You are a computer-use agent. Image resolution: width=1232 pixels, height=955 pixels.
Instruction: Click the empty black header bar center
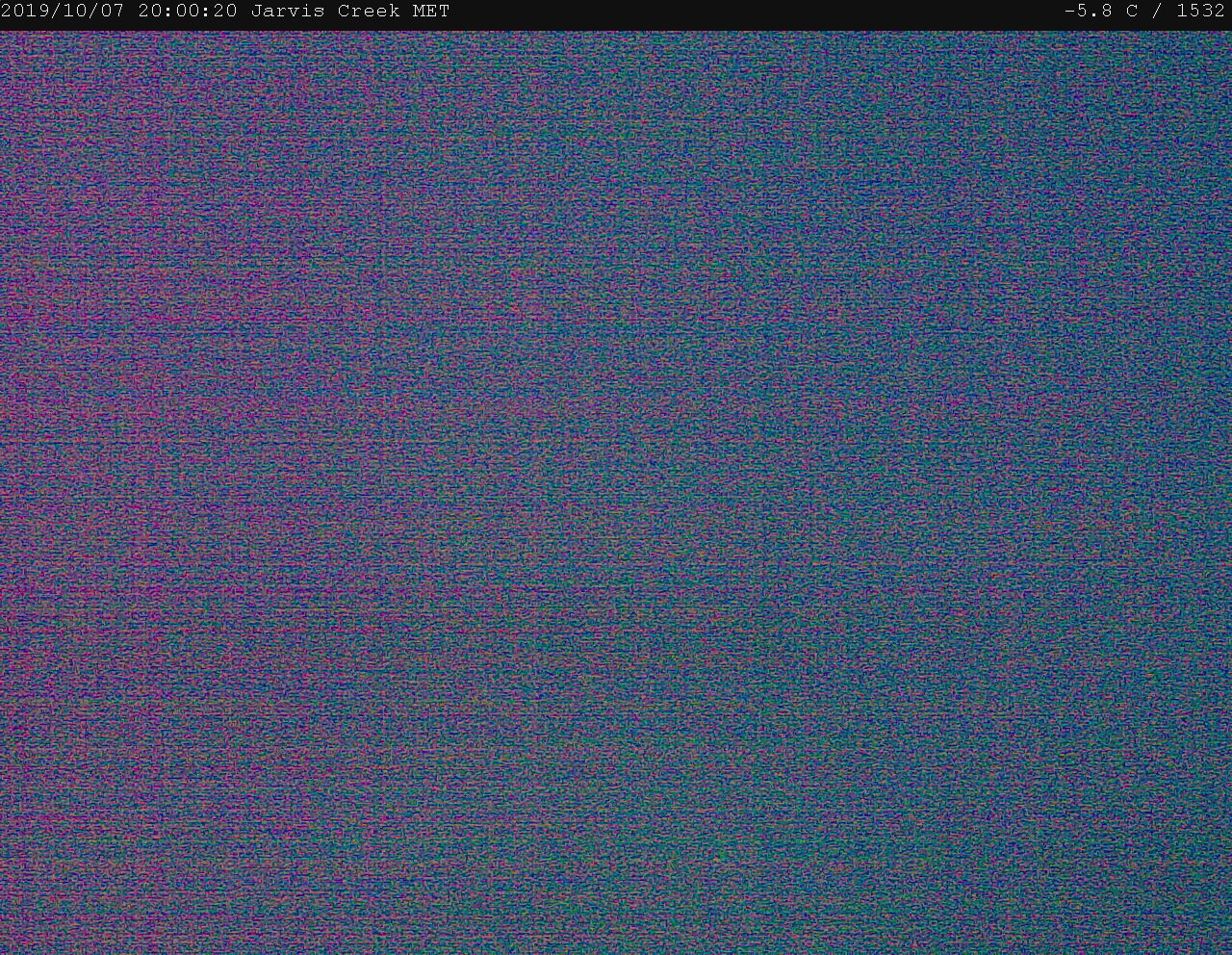click(x=751, y=12)
